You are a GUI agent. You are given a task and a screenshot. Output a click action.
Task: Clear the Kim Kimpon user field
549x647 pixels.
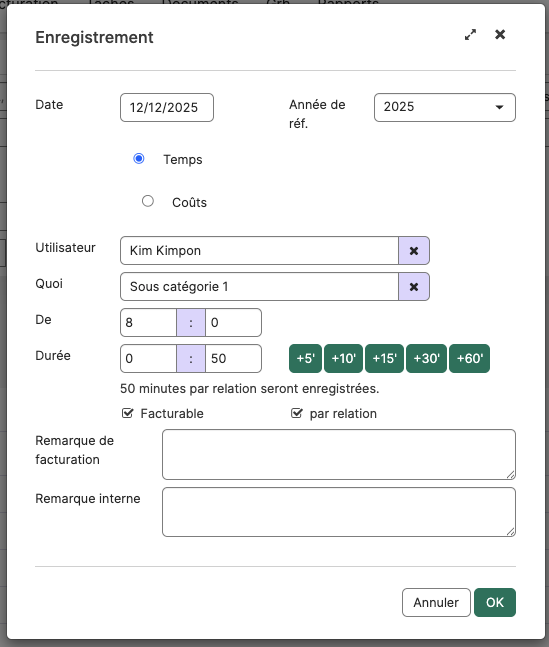pos(414,250)
